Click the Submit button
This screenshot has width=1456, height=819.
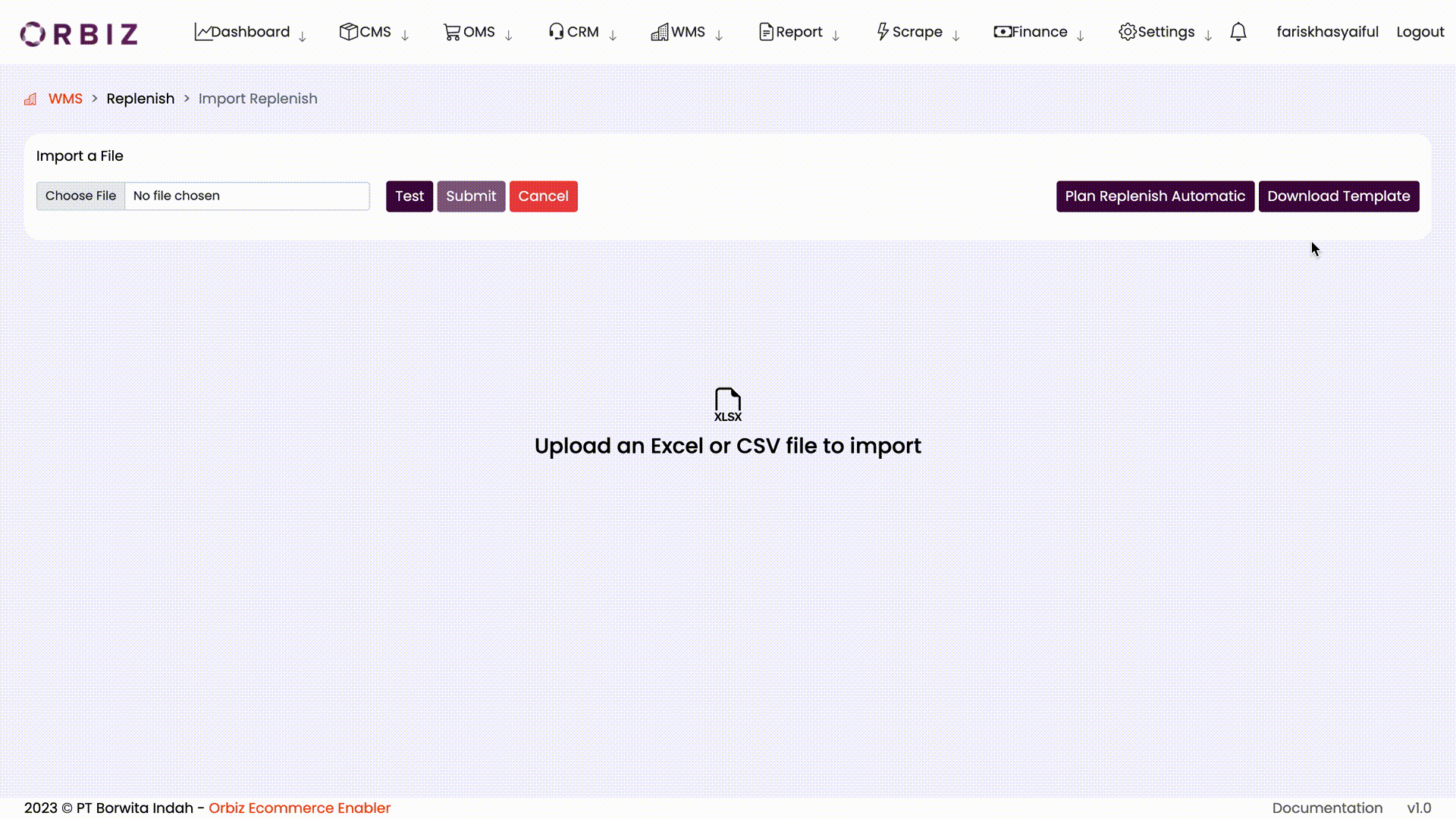point(471,196)
